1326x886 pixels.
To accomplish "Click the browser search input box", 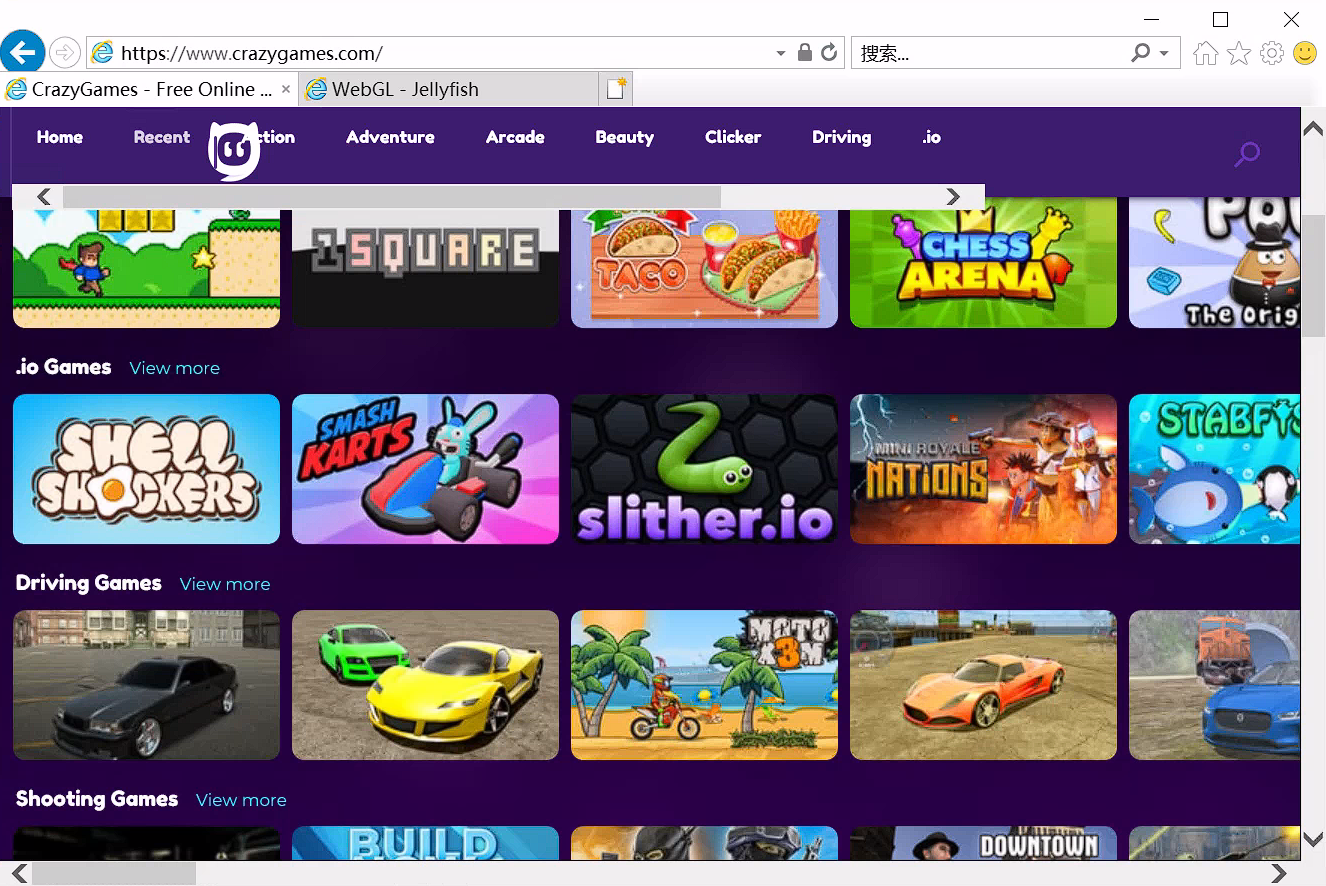I will pos(992,53).
